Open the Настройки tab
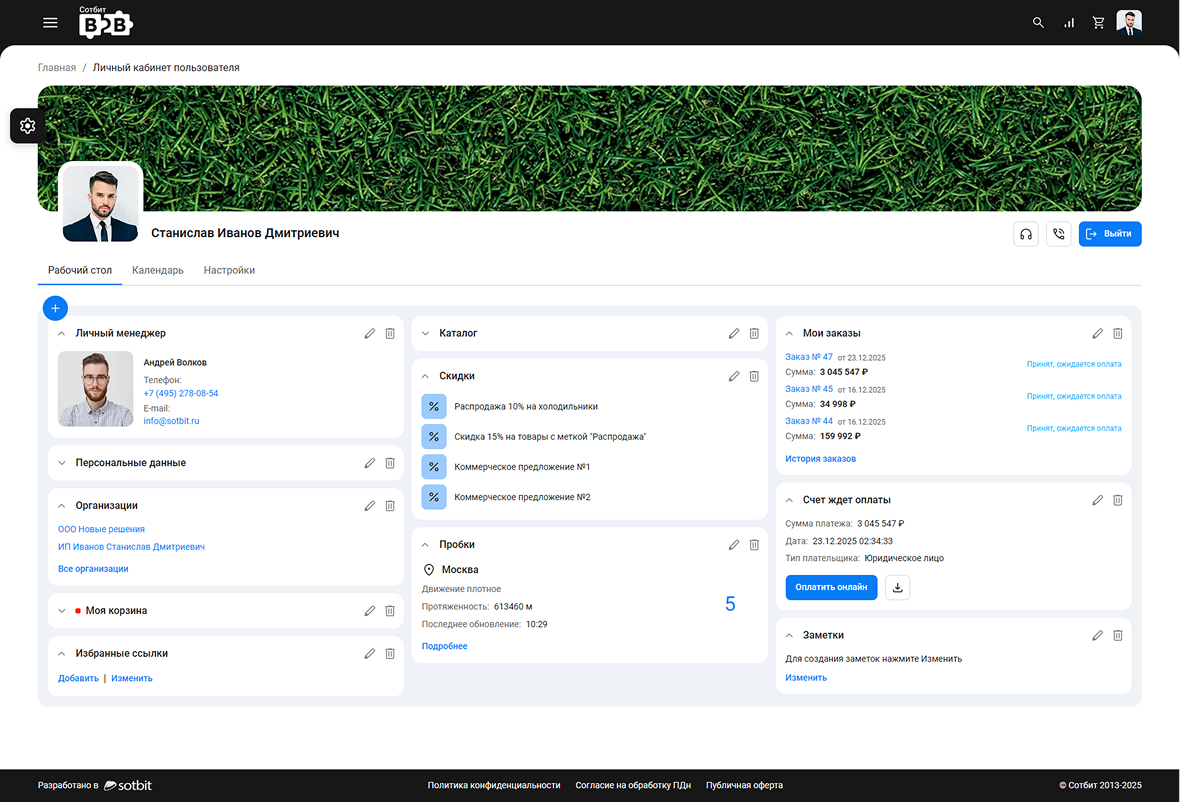Screen dimensions: 1180x803 (x=229, y=270)
